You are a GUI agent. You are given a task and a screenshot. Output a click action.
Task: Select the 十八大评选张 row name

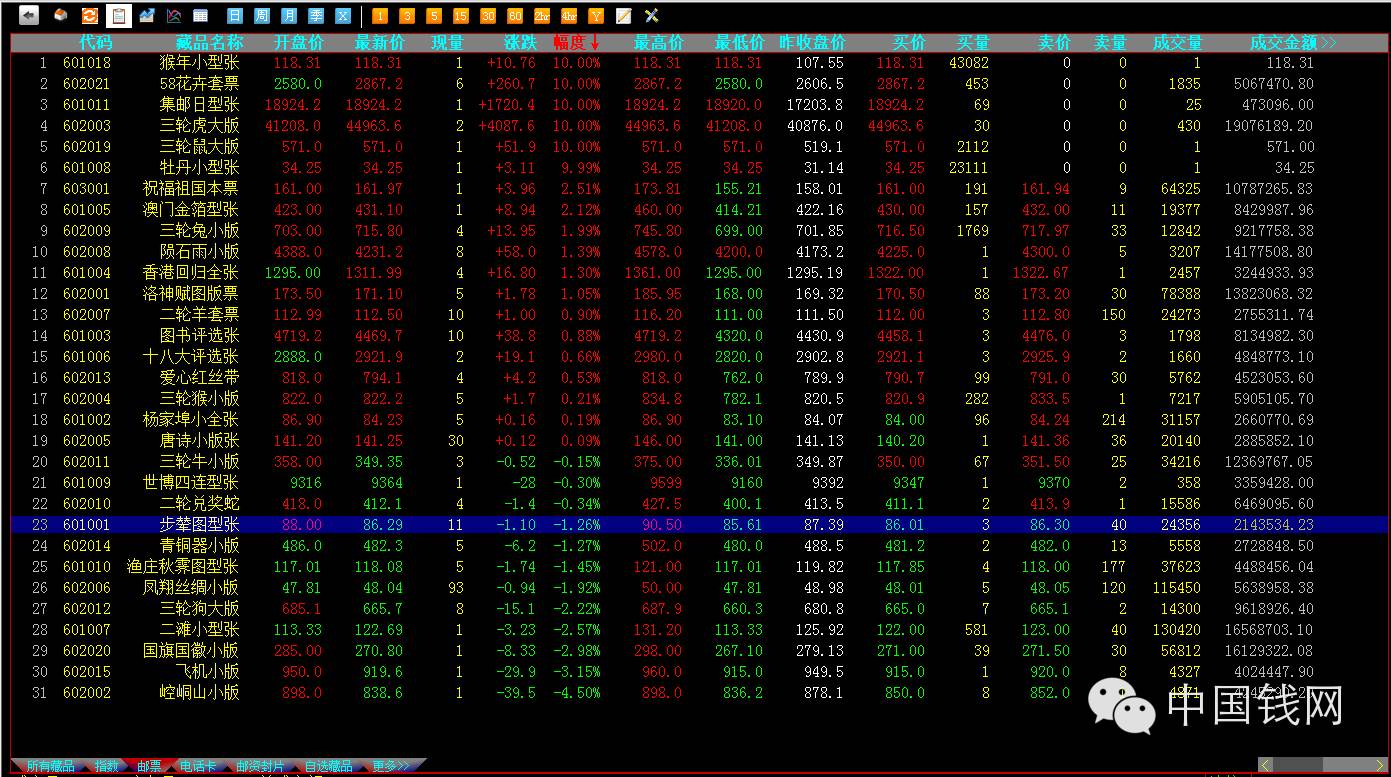(x=191, y=357)
